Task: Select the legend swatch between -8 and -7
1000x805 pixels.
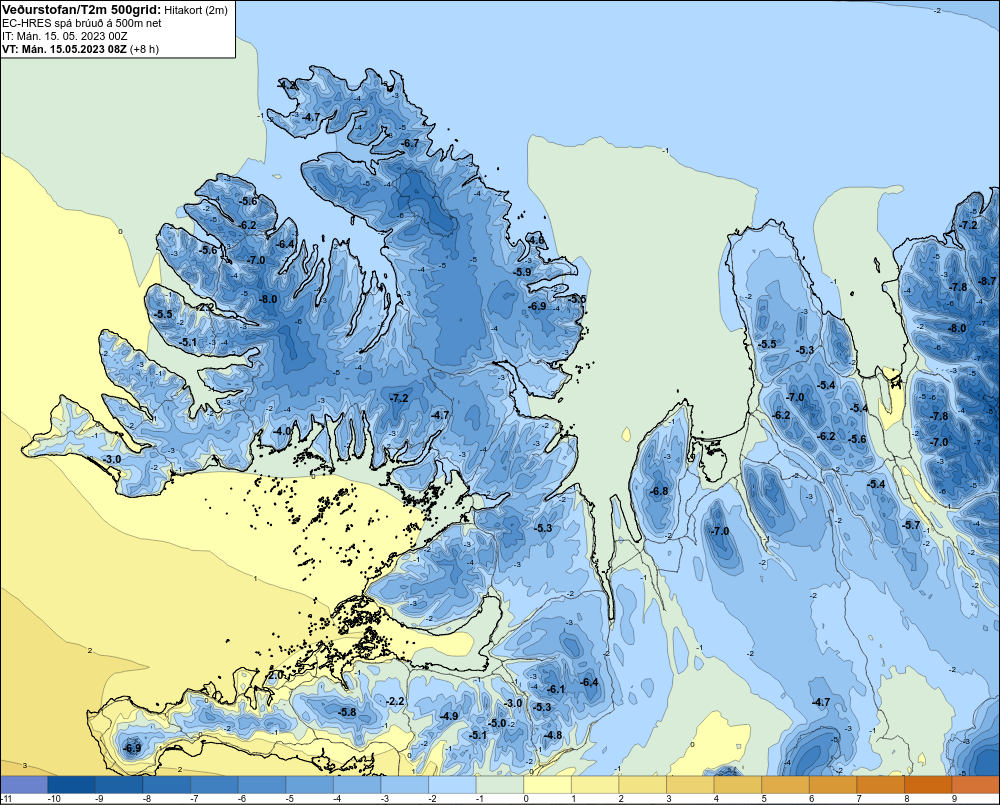Action: tap(166, 784)
